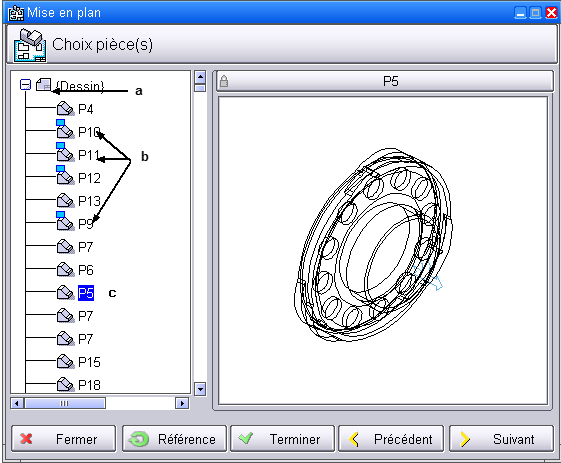561x463 pixels.
Task: Select part P18 icon in the list
Action: [x=65, y=385]
